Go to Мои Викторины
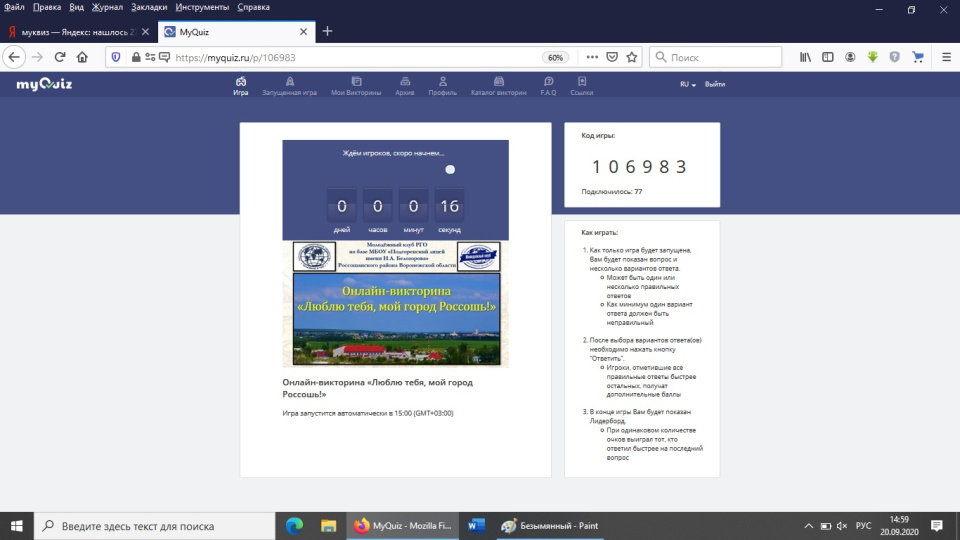This screenshot has height=540, width=960. tap(356, 85)
